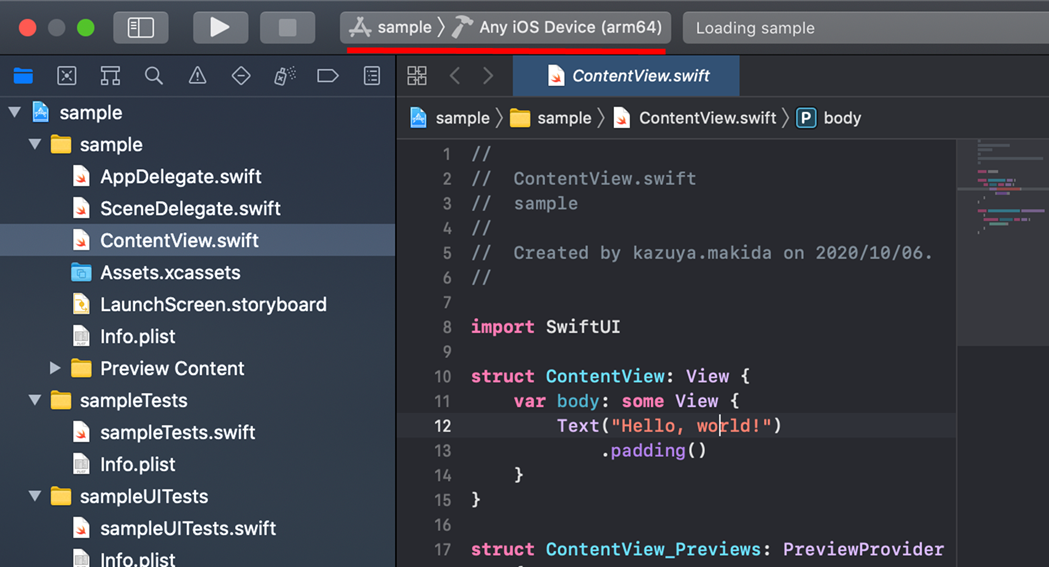Open the Source Control navigator
1049x567 pixels.
[x=67, y=76]
